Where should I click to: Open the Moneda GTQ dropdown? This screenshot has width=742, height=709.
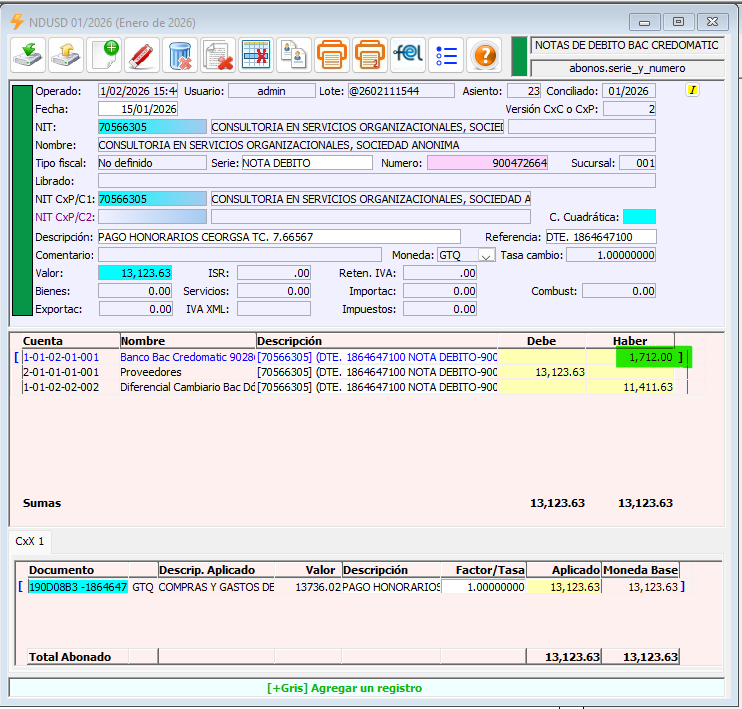click(x=486, y=255)
